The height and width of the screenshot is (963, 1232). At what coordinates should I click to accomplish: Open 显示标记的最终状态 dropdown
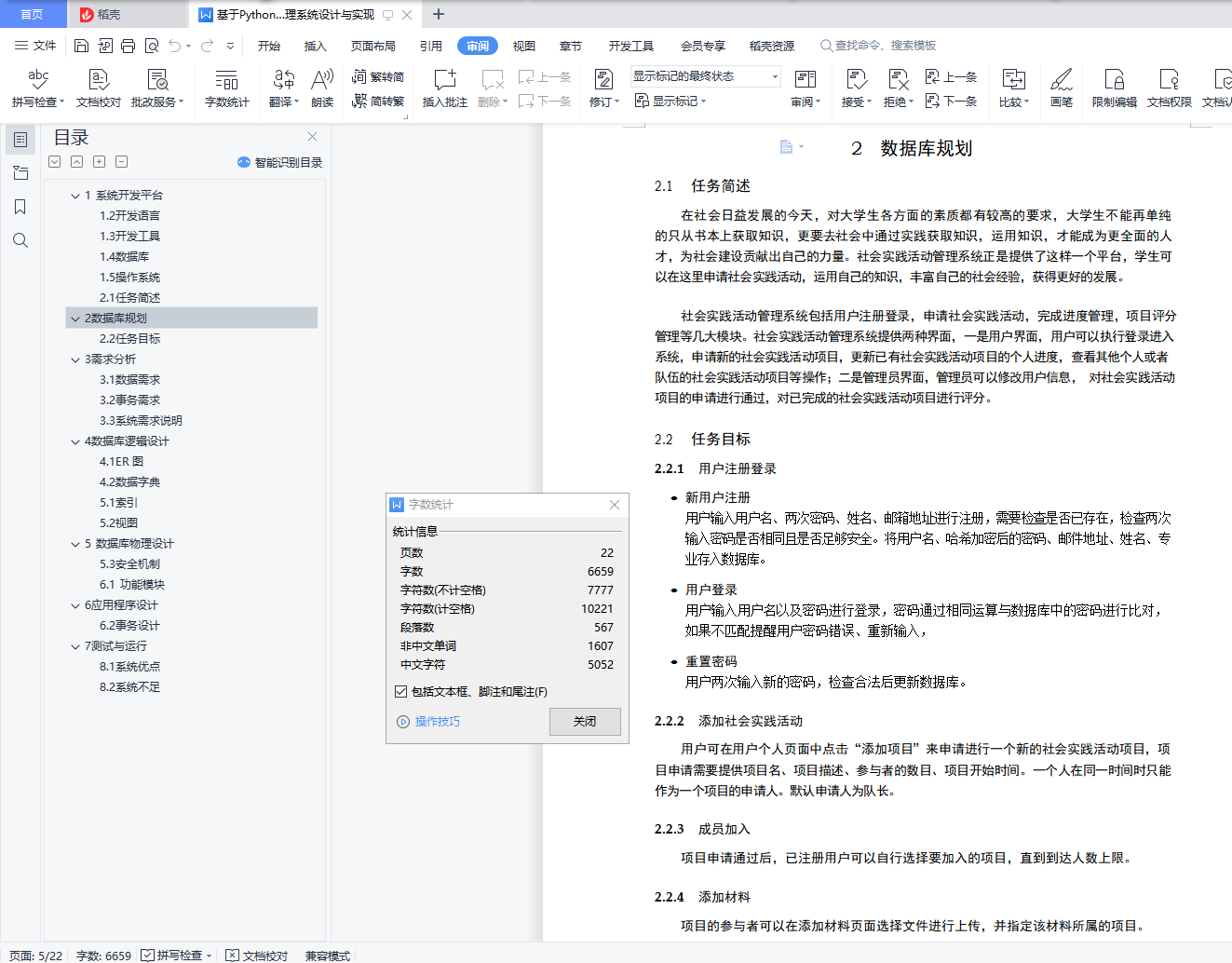706,76
